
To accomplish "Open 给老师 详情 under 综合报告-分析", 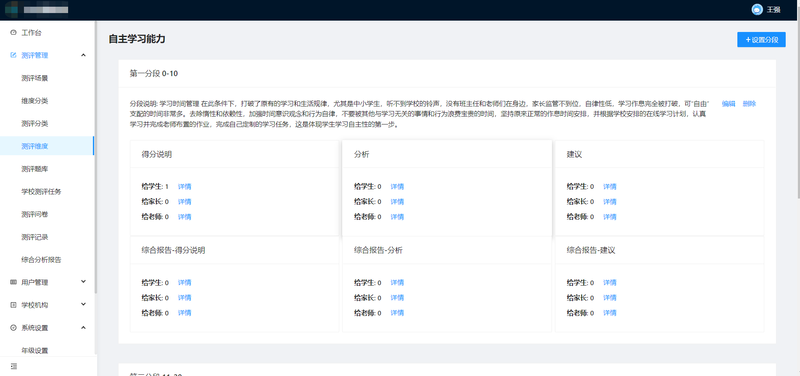I will 397,313.
